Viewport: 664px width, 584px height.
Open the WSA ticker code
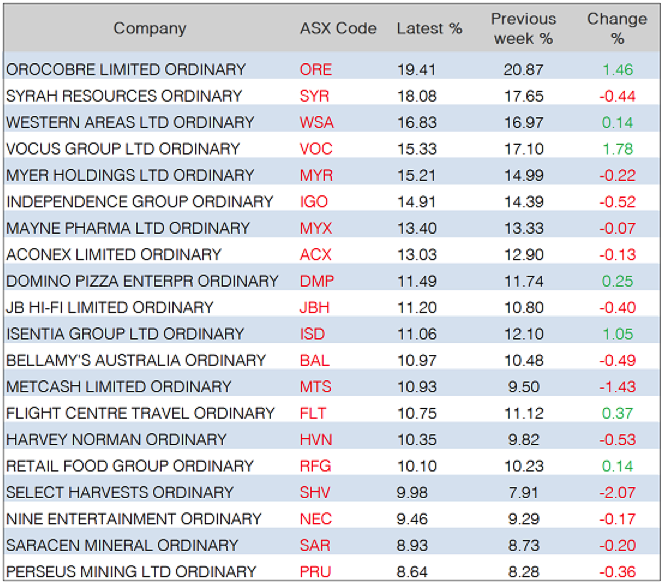point(317,122)
